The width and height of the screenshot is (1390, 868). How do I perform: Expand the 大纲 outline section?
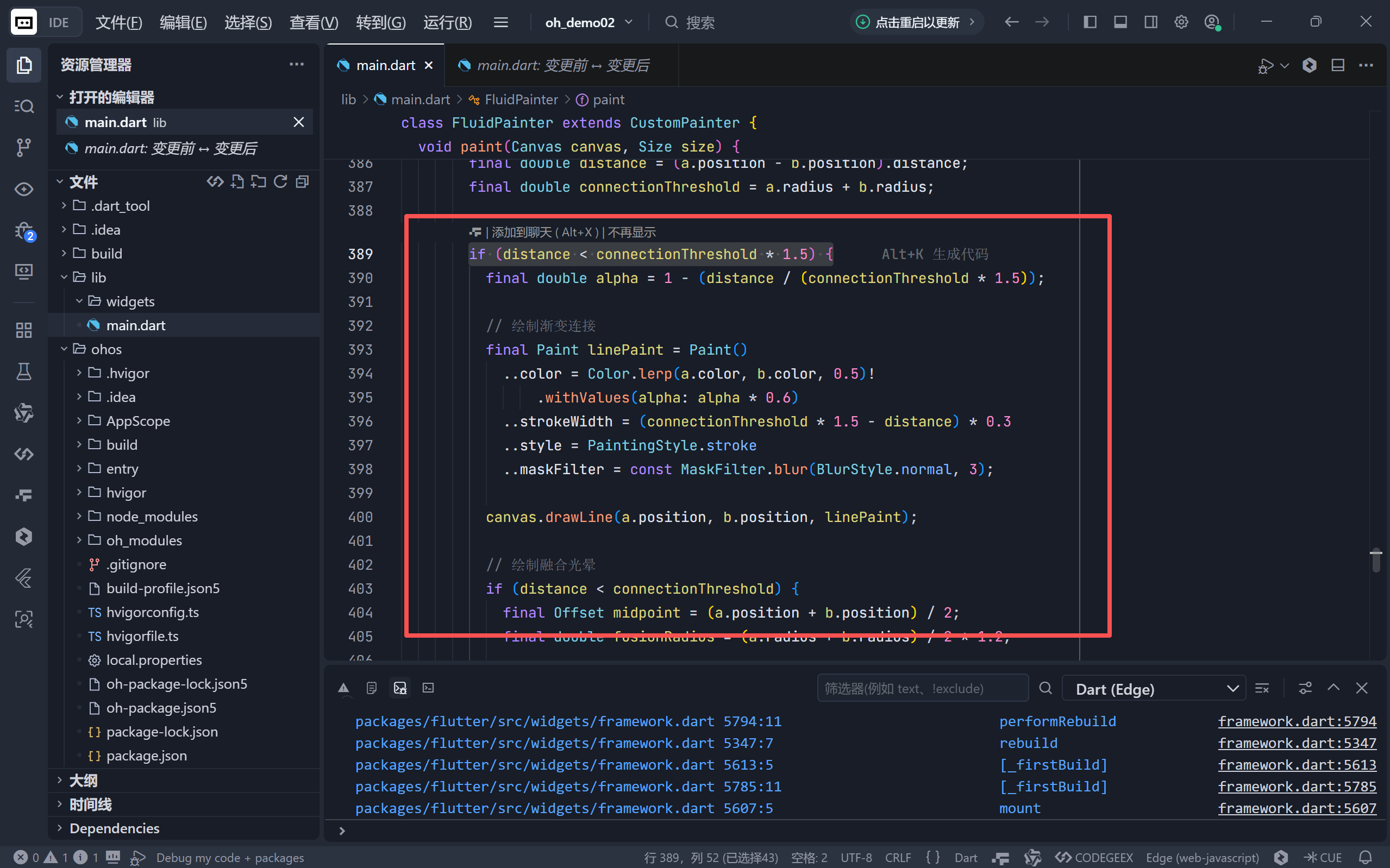(x=83, y=780)
